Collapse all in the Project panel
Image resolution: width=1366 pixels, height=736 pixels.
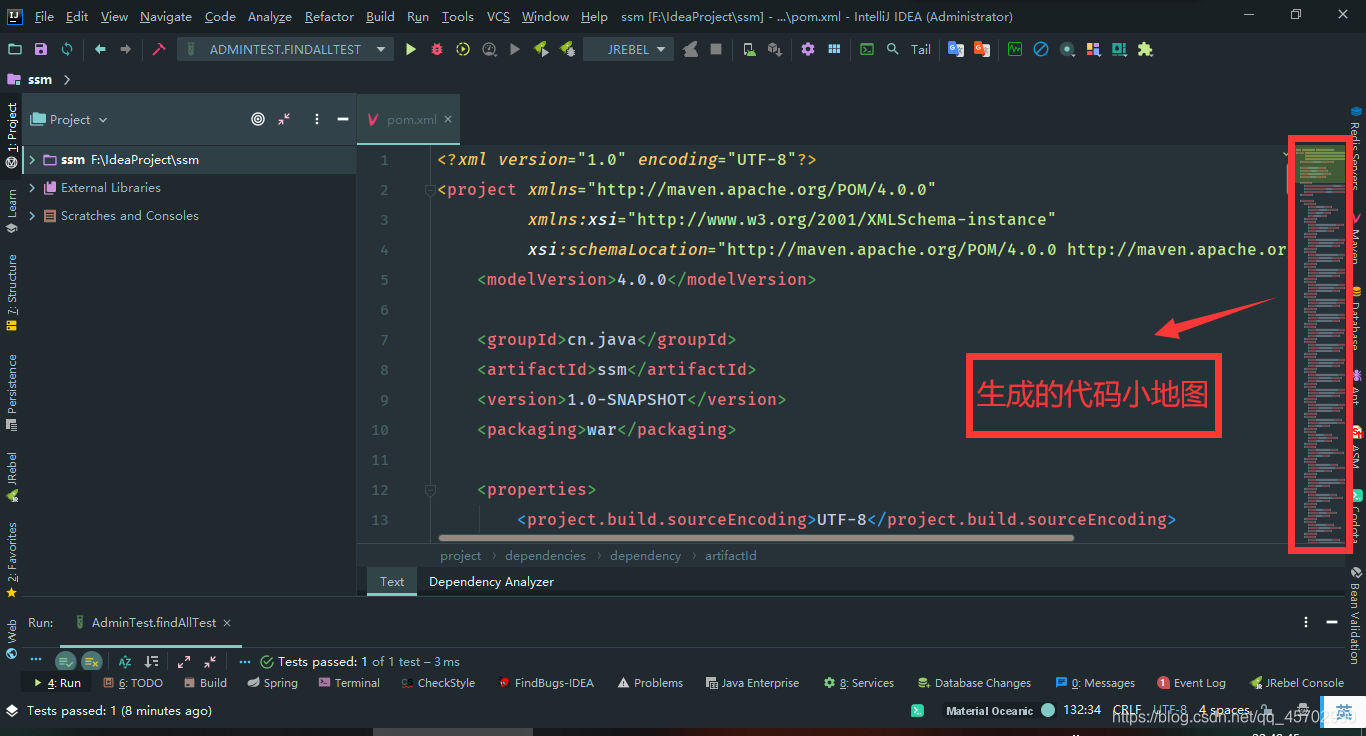(284, 119)
